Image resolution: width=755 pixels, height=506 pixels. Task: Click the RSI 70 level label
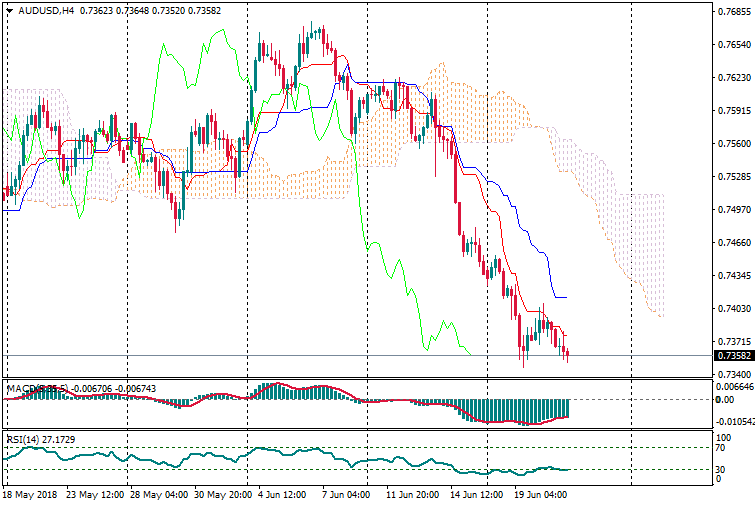pyautogui.click(x=720, y=449)
